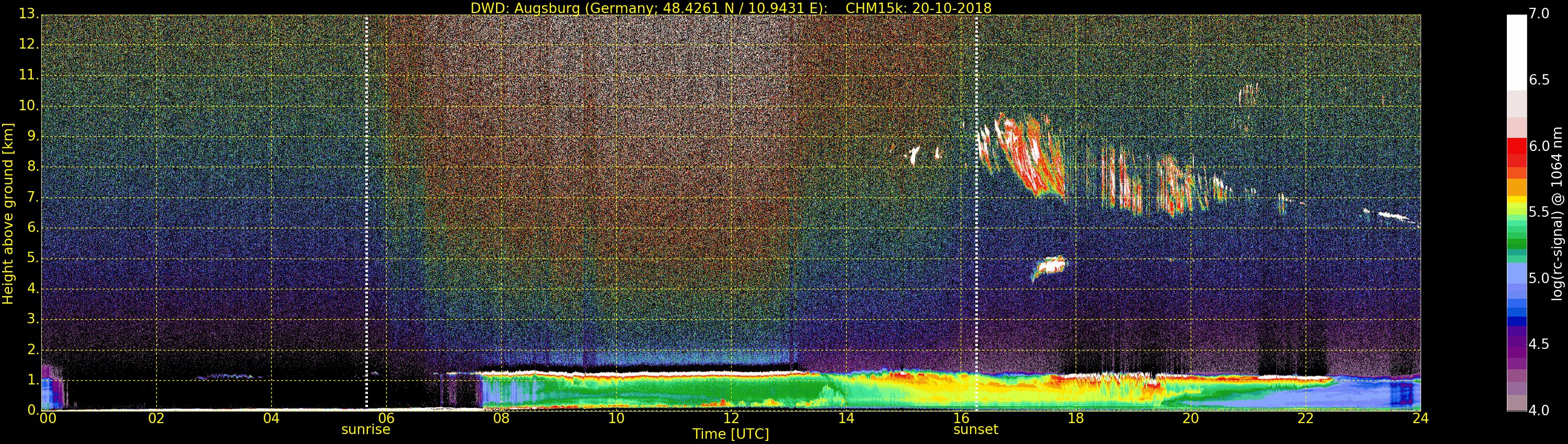Click the "log(rc-signal) @ 1064 nm" colorbar label
The image size is (1568, 444).
tap(1557, 214)
